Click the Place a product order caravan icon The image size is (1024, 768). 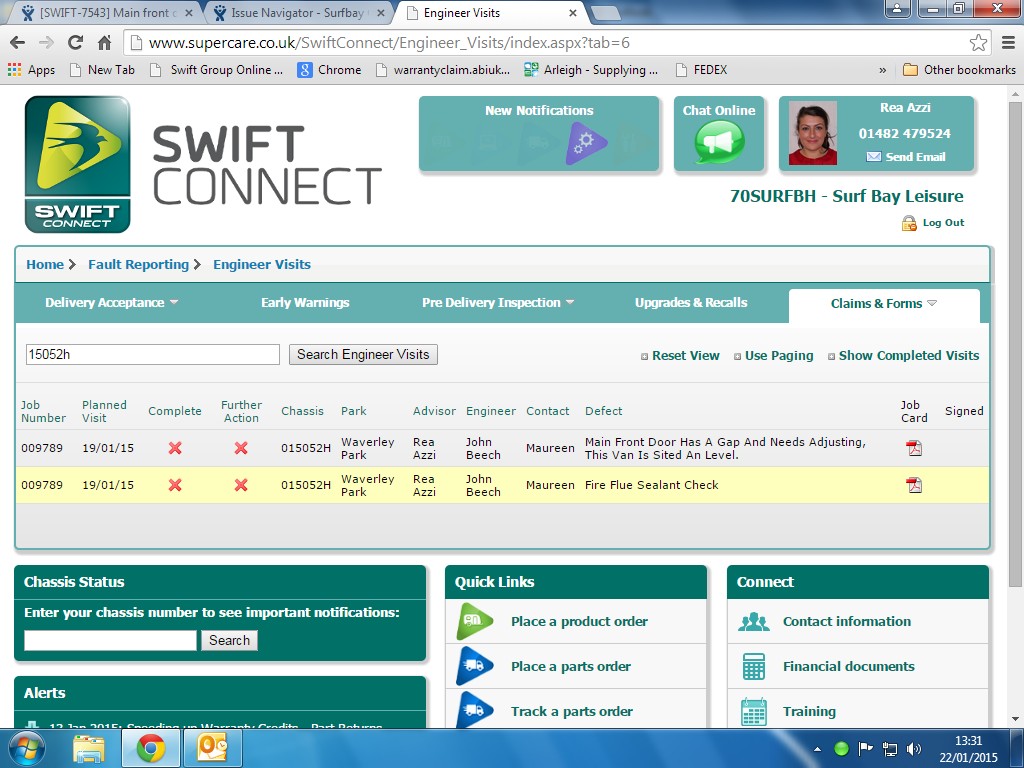[x=475, y=622]
